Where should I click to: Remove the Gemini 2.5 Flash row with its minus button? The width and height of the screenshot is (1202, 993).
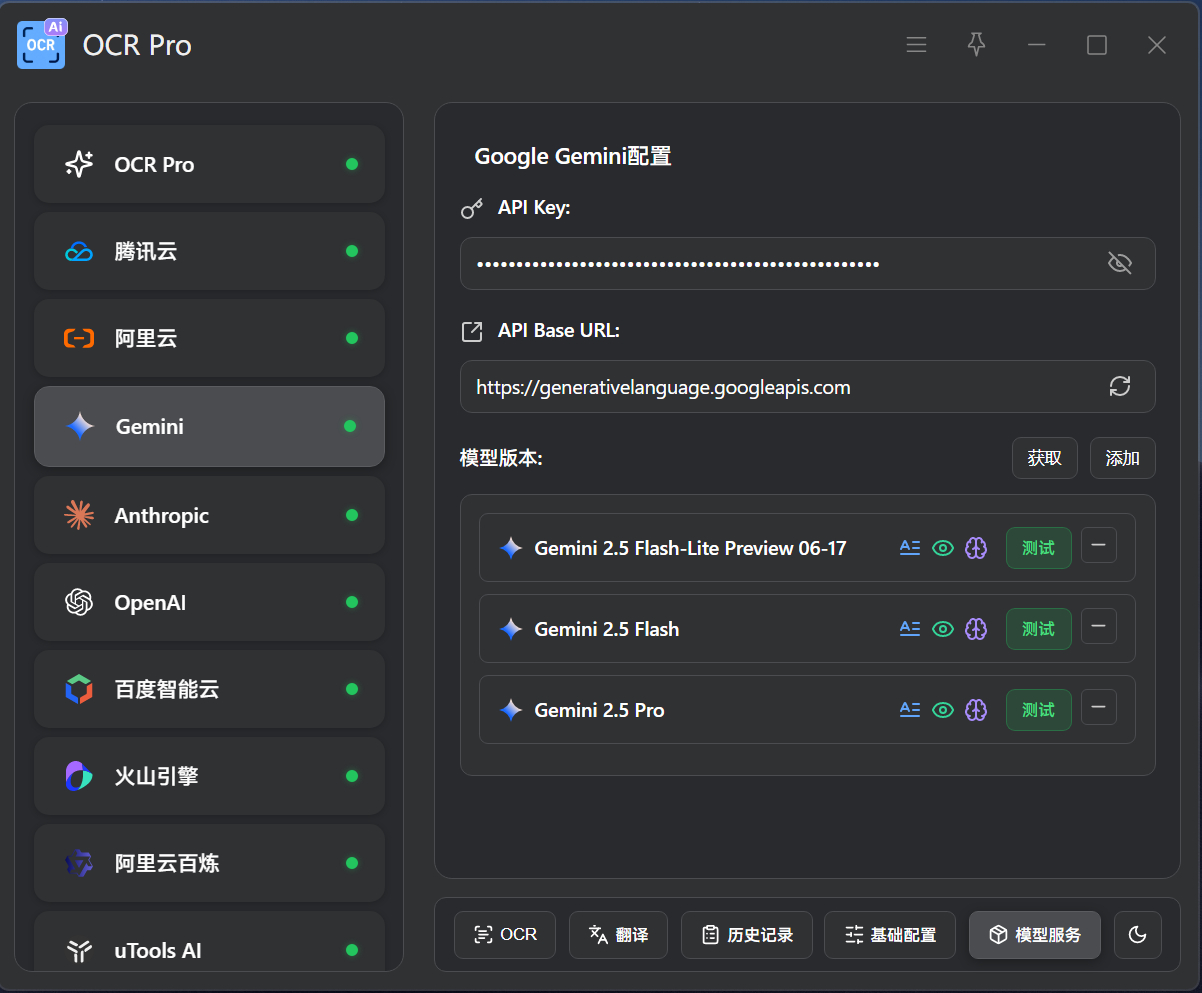pos(1099,626)
